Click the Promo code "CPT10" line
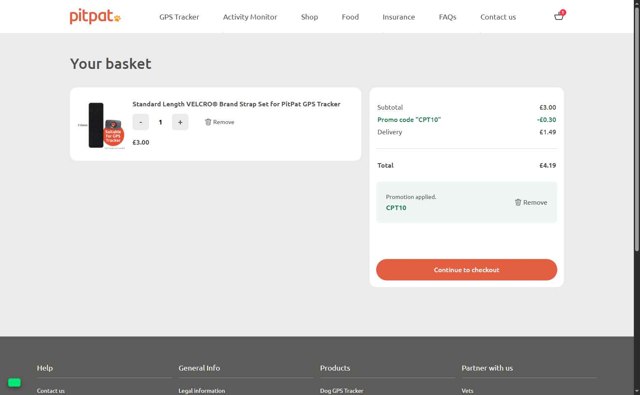 tap(409, 120)
